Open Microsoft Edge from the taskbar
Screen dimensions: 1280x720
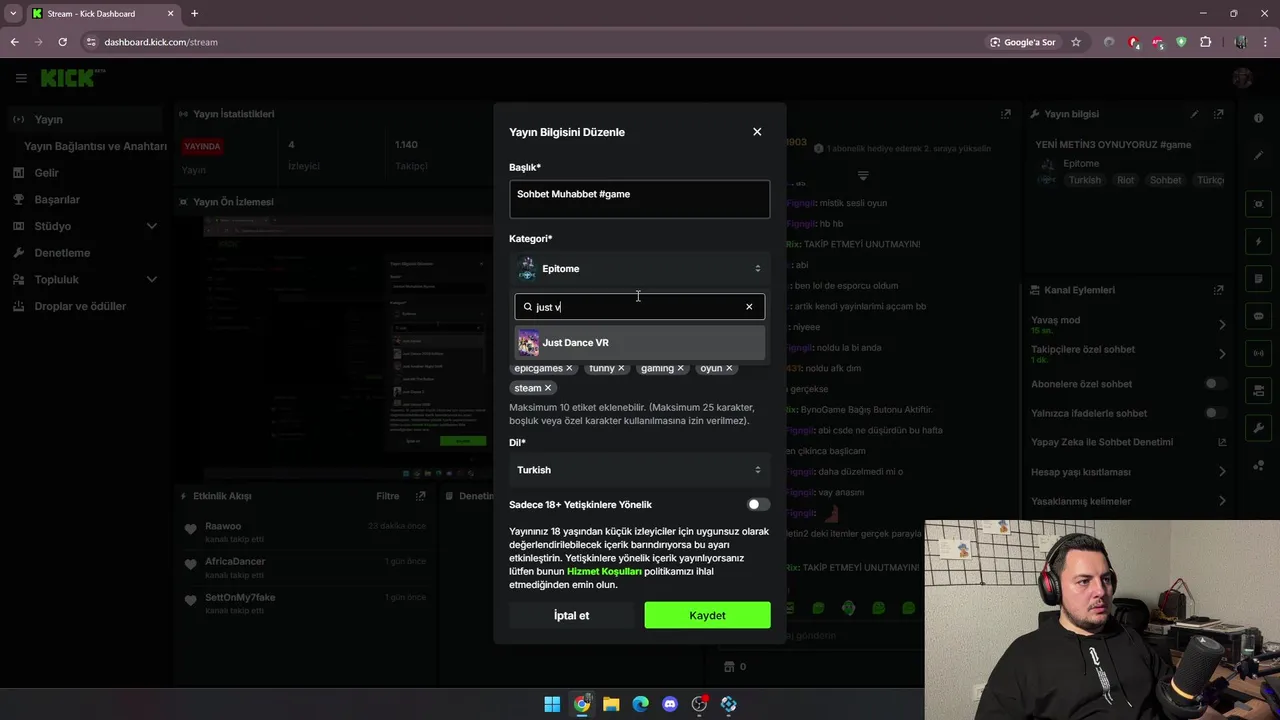[640, 704]
